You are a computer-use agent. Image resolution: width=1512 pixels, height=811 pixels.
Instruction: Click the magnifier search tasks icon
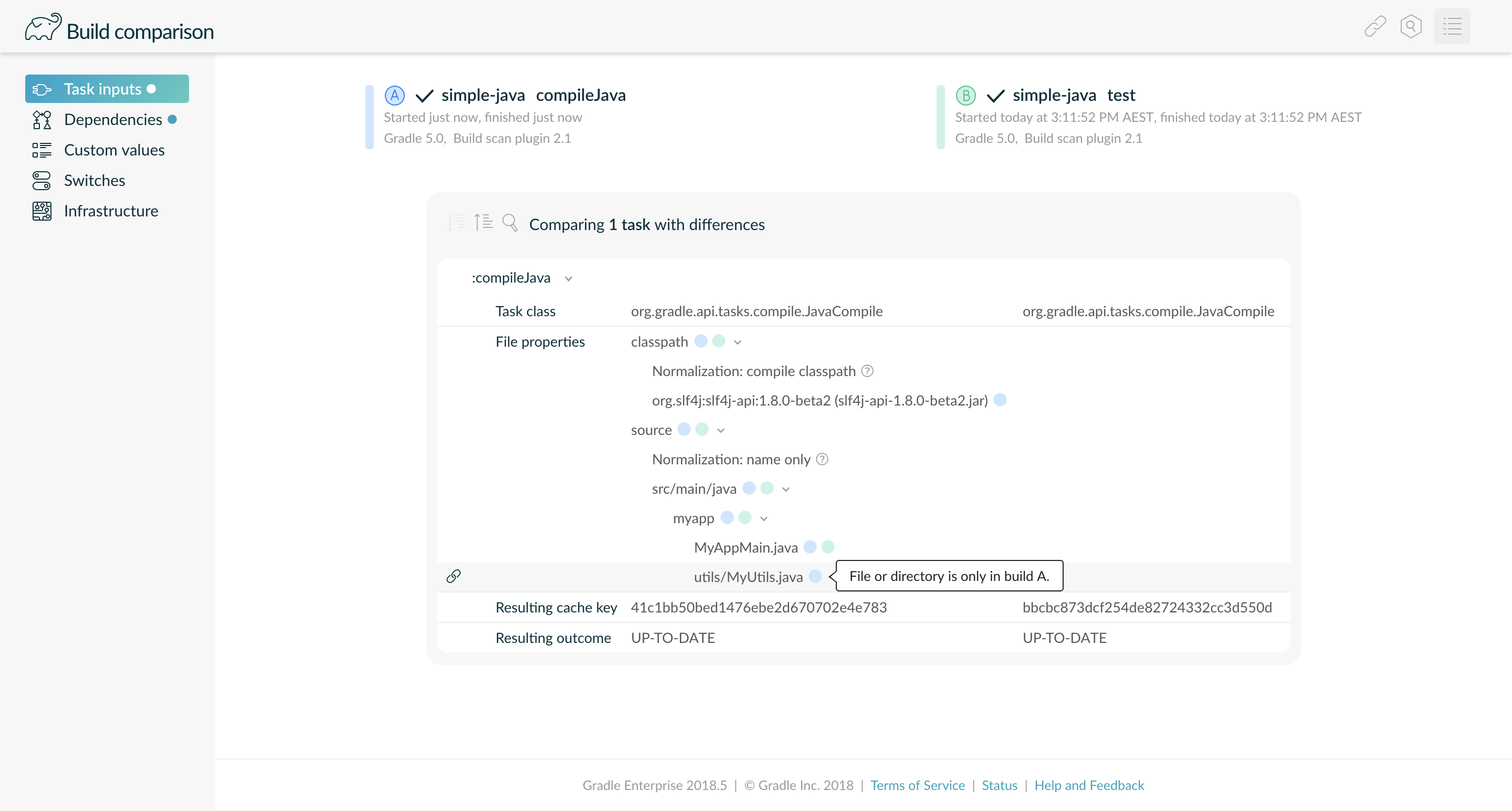(509, 223)
